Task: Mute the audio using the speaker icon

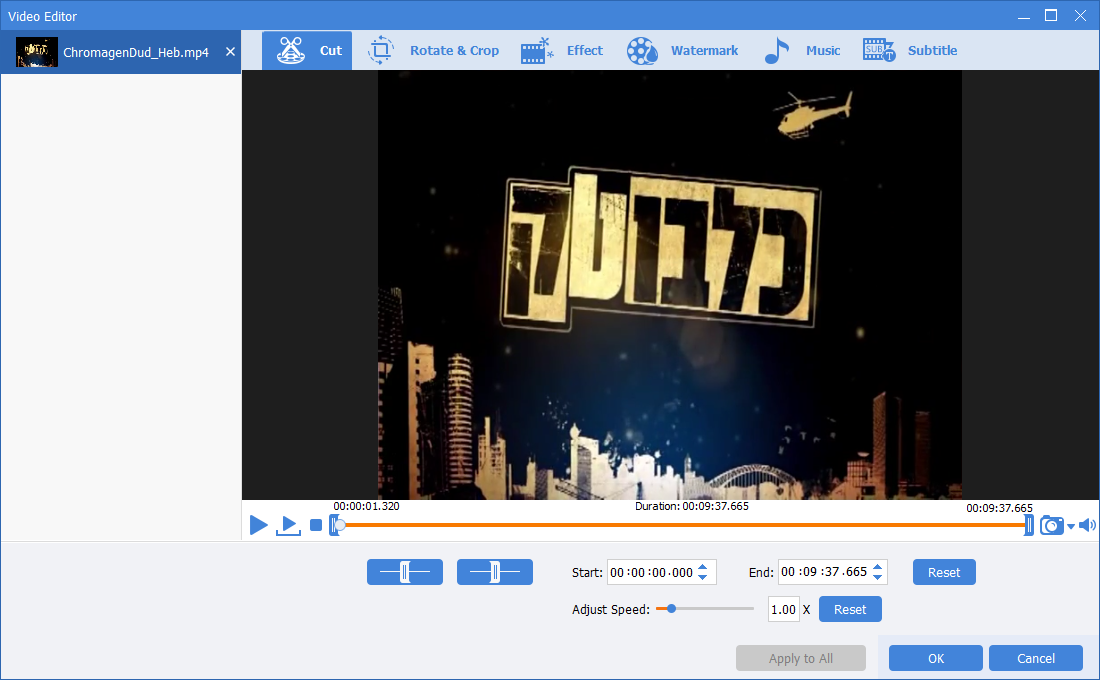Action: pyautogui.click(x=1087, y=525)
